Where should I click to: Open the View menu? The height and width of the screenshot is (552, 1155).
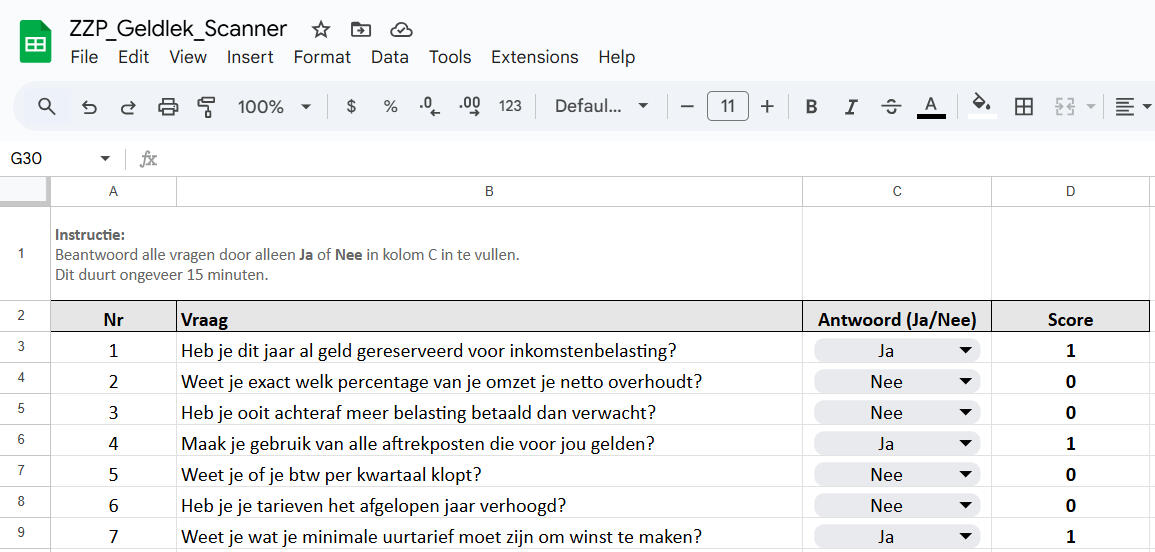188,57
